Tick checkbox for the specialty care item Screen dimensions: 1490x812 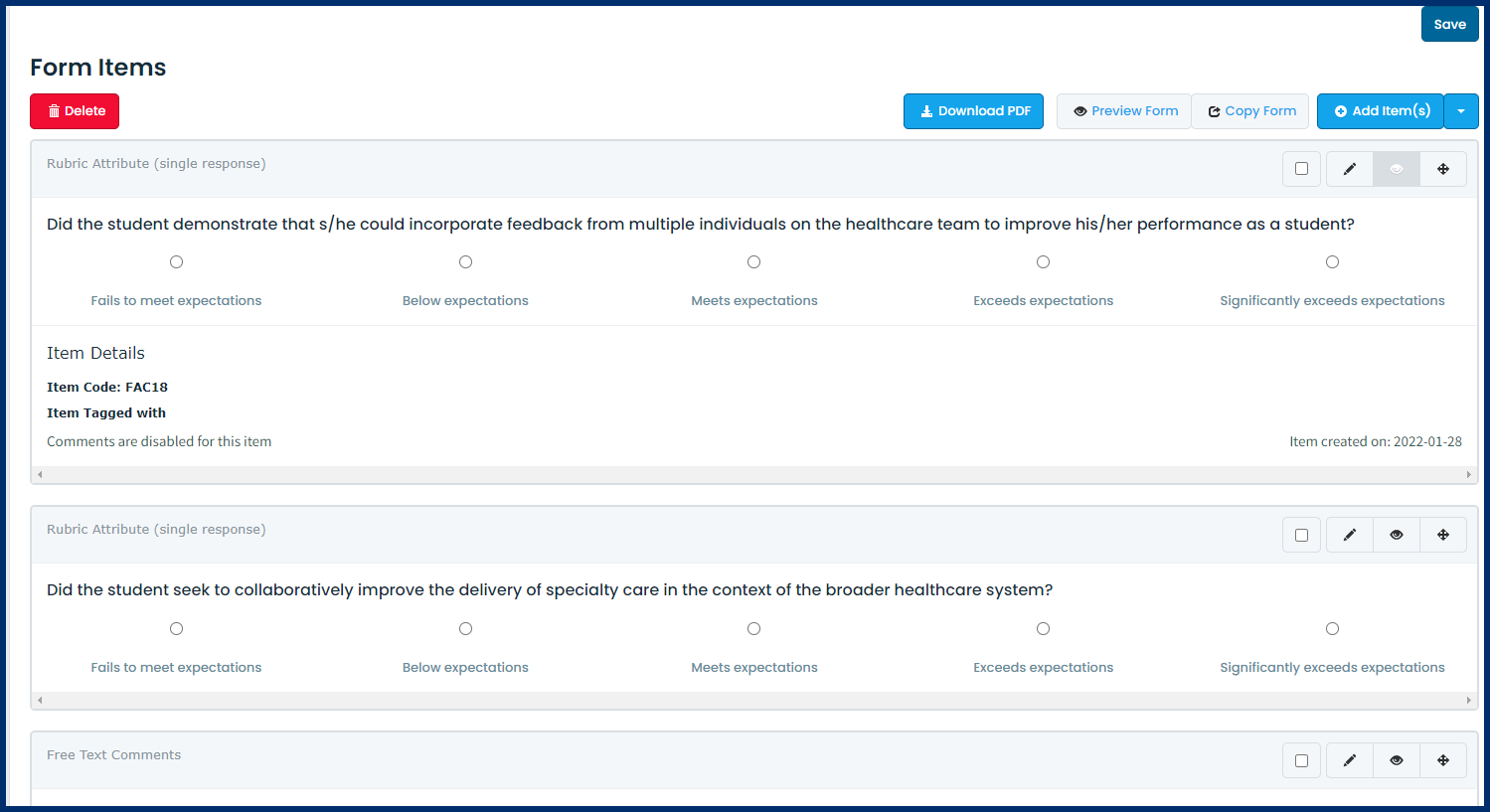point(1301,535)
